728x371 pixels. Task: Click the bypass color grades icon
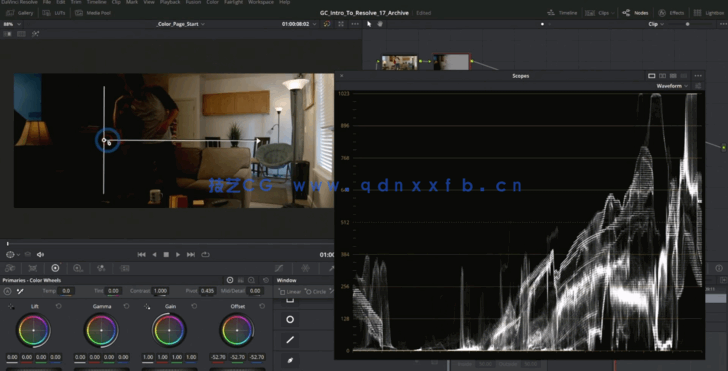pos(327,24)
